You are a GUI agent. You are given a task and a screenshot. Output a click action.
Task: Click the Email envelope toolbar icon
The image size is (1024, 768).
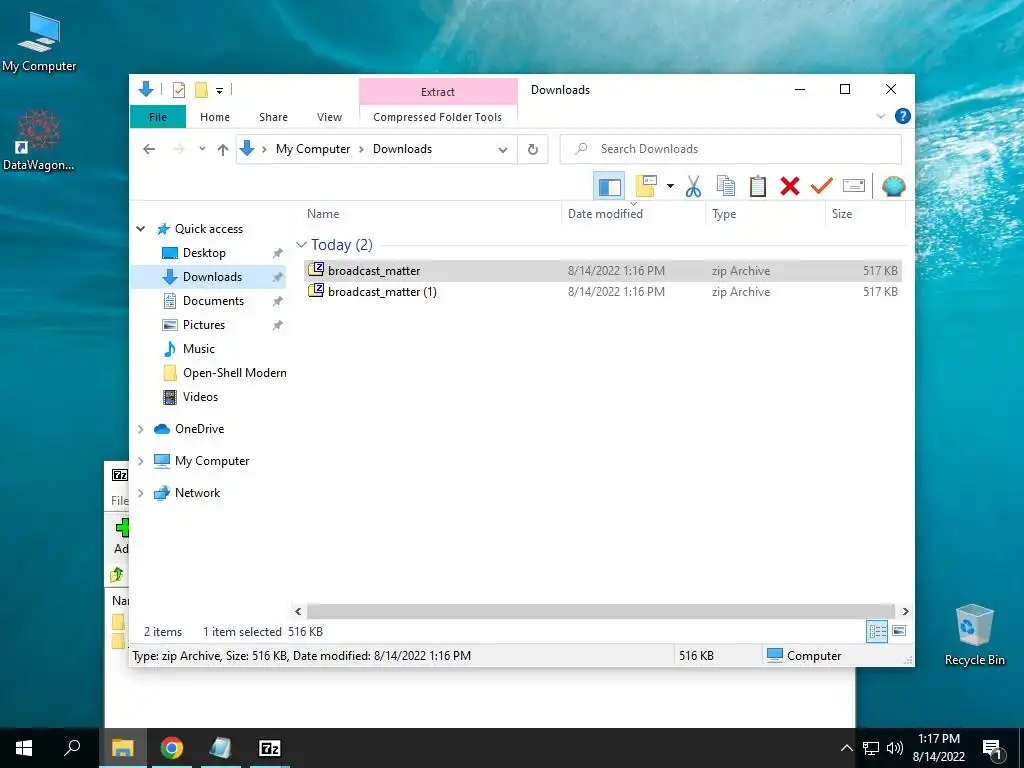(854, 186)
